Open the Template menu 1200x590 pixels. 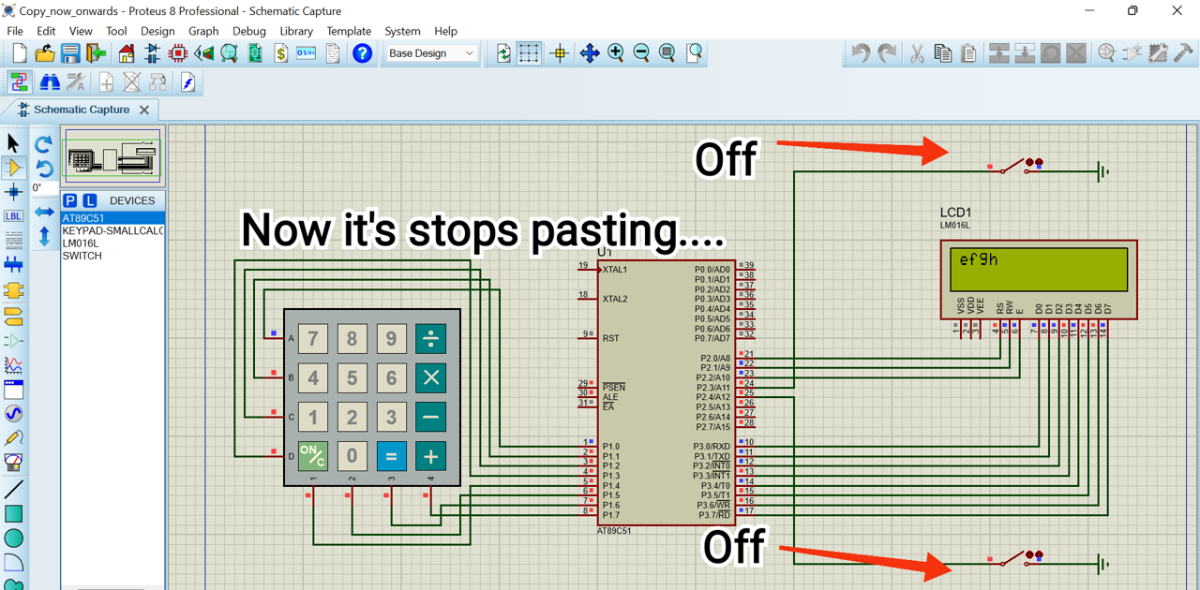(349, 31)
